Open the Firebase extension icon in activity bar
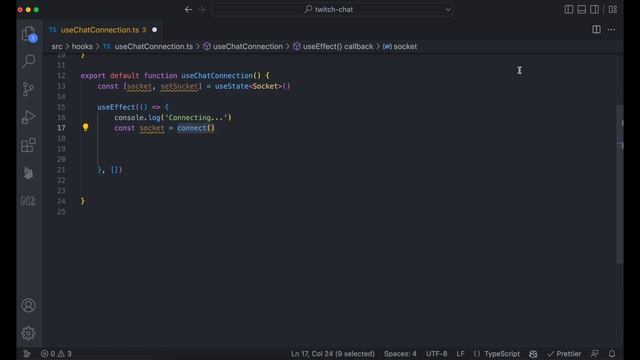This screenshot has height=360, width=640. (x=29, y=173)
